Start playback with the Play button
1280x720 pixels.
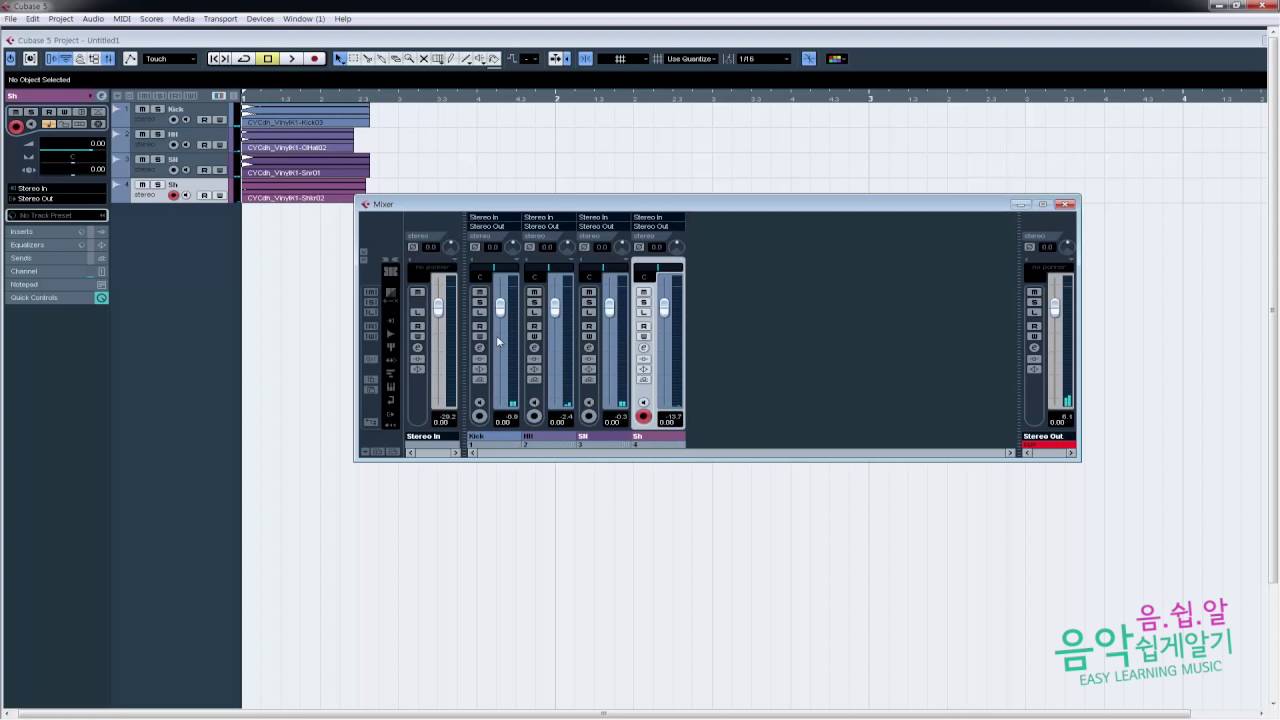click(292, 59)
